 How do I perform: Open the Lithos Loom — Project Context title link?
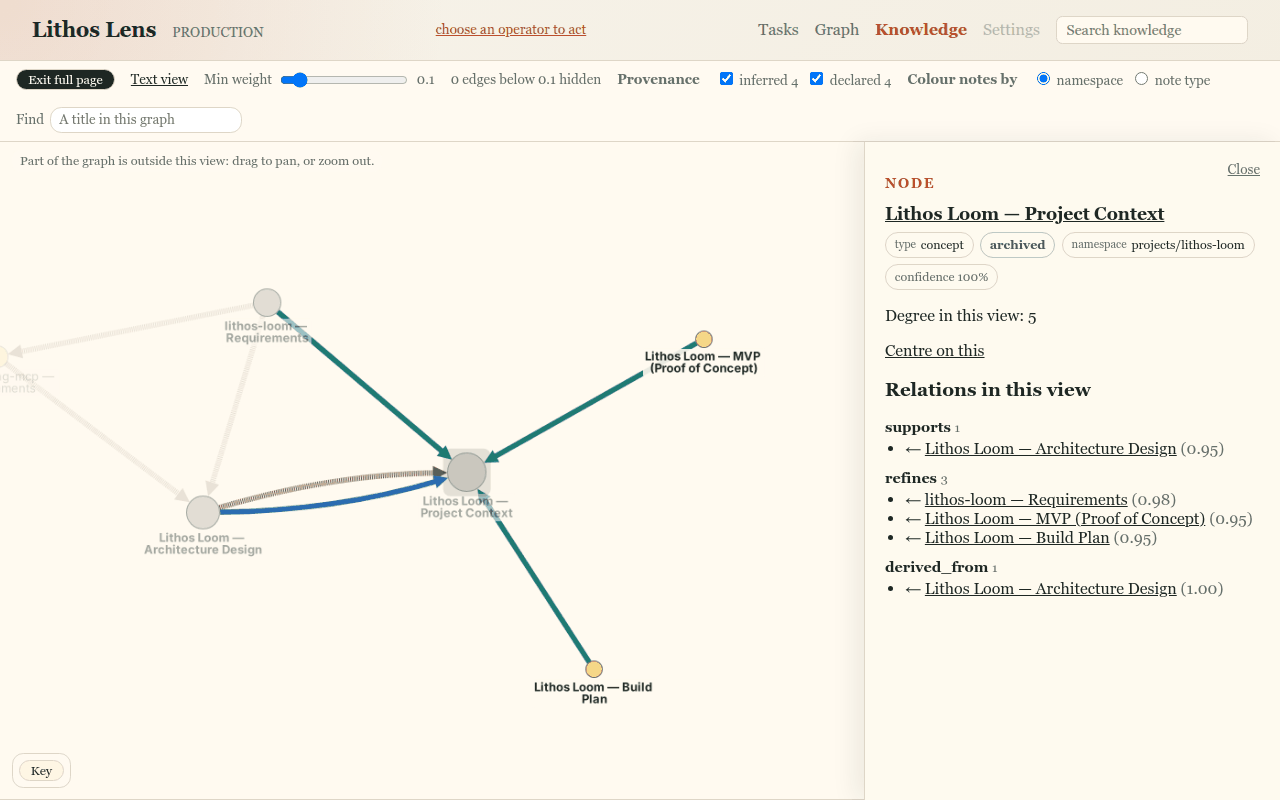point(1024,214)
